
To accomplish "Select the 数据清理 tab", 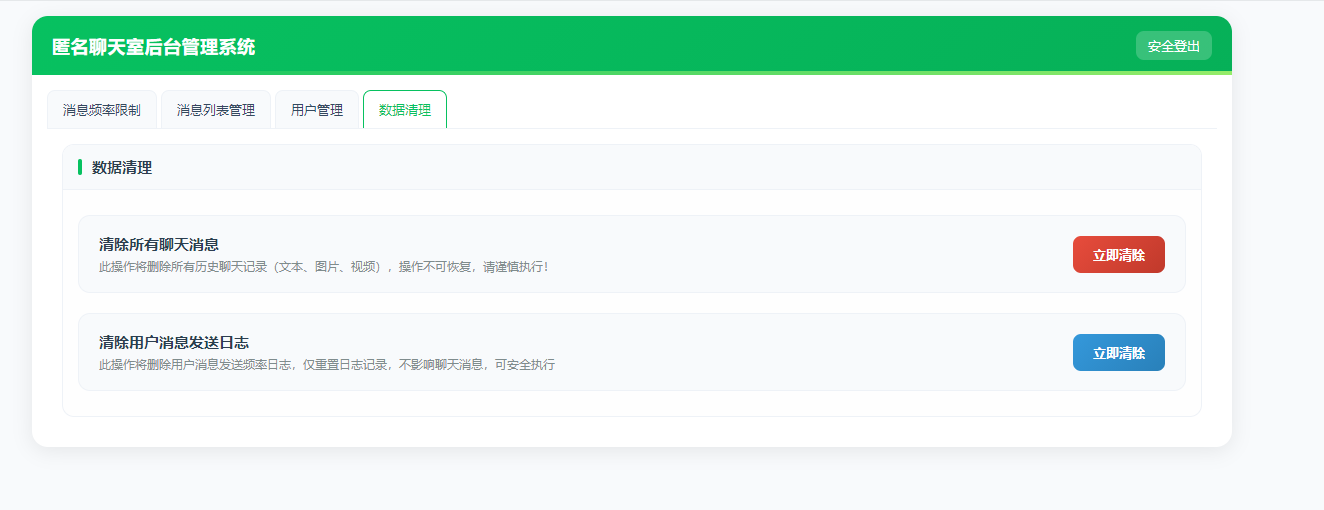I will (405, 110).
